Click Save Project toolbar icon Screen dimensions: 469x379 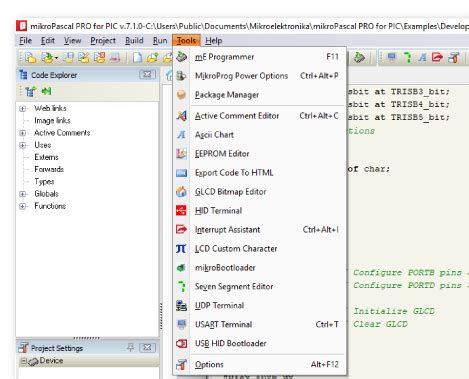click(x=69, y=58)
